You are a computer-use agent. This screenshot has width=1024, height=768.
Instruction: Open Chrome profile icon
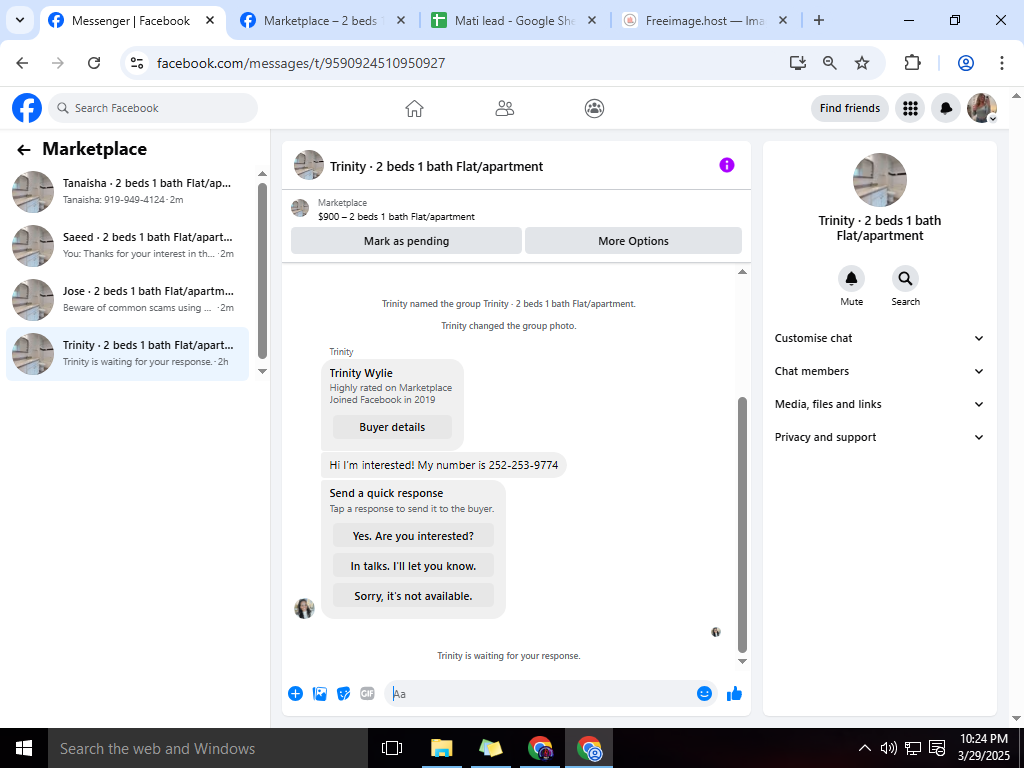[x=966, y=63]
